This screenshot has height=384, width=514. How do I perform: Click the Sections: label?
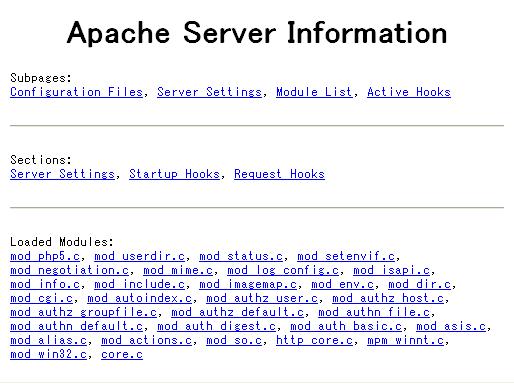(x=41, y=160)
